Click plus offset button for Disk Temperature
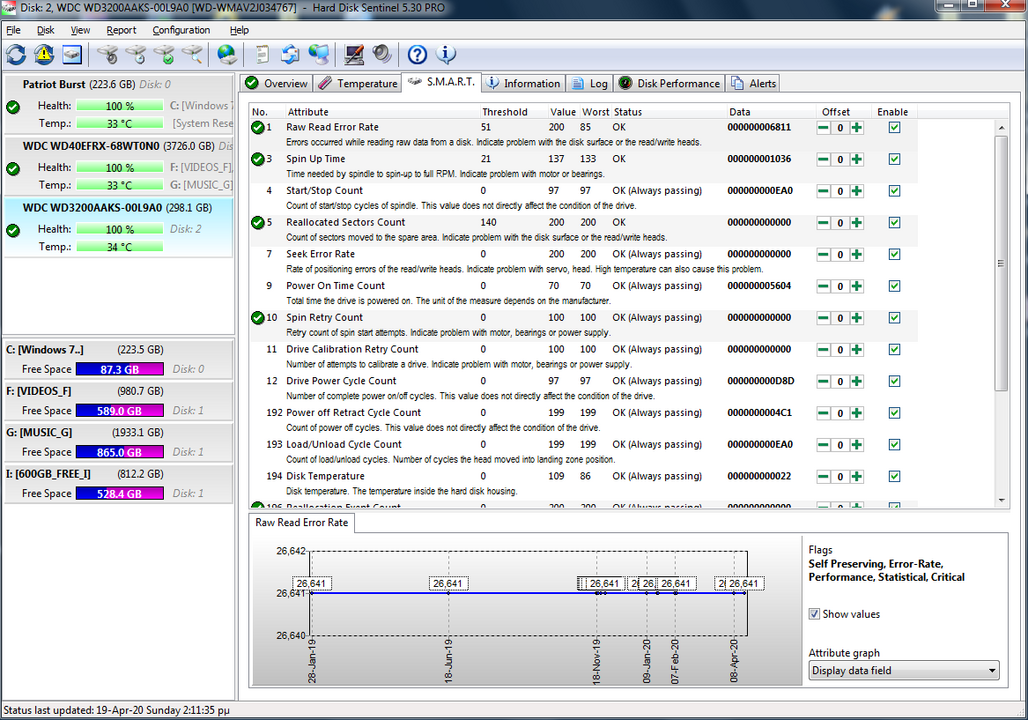Viewport: 1028px width, 720px height. click(856, 477)
